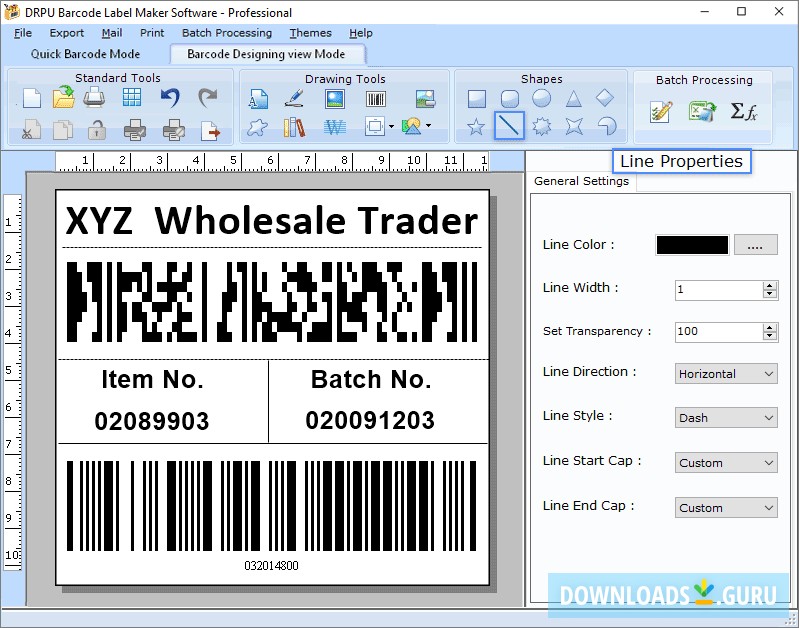Click the black Line Color swatch
Screen dimensions: 799x628
(692, 245)
